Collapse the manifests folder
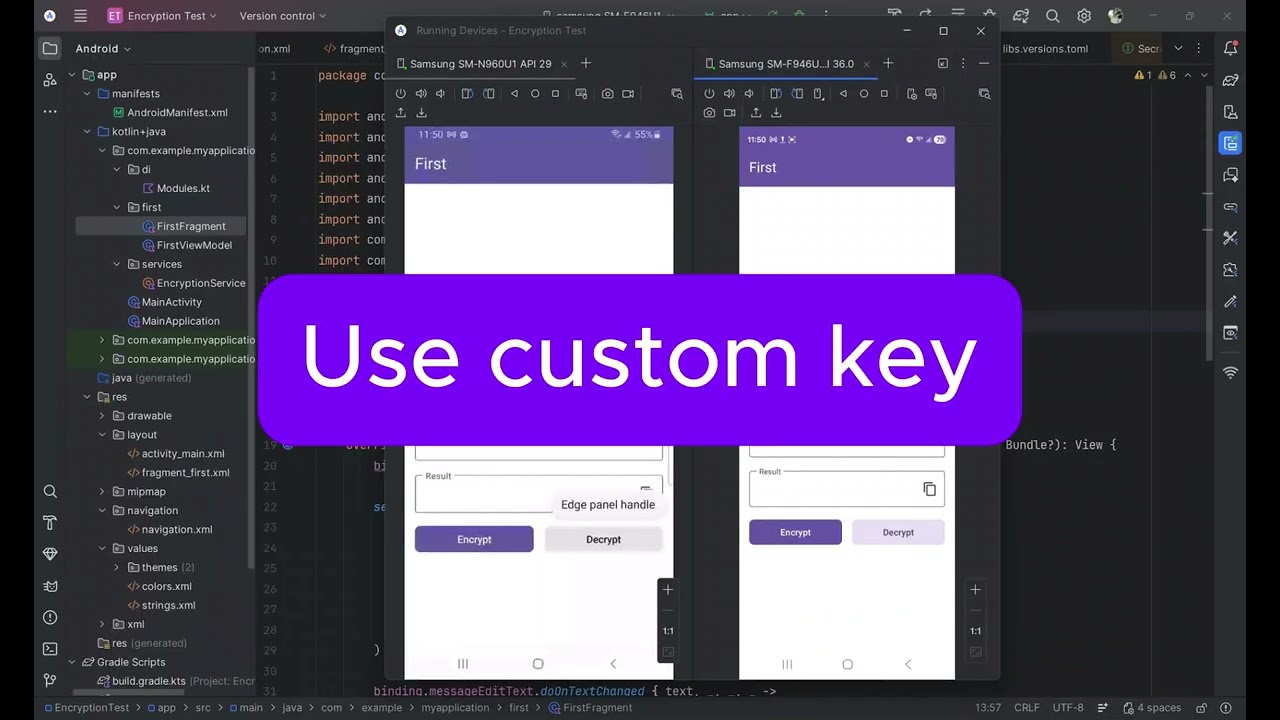1280x720 pixels. [87, 94]
